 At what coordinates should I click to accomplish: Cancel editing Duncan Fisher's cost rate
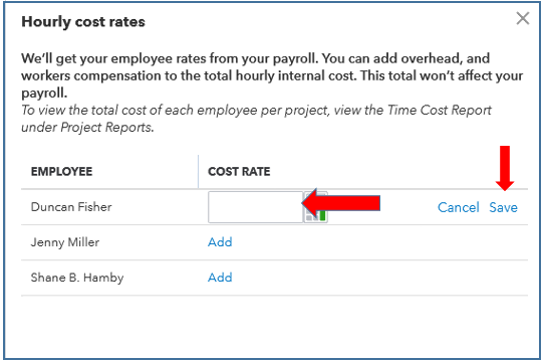tap(458, 207)
